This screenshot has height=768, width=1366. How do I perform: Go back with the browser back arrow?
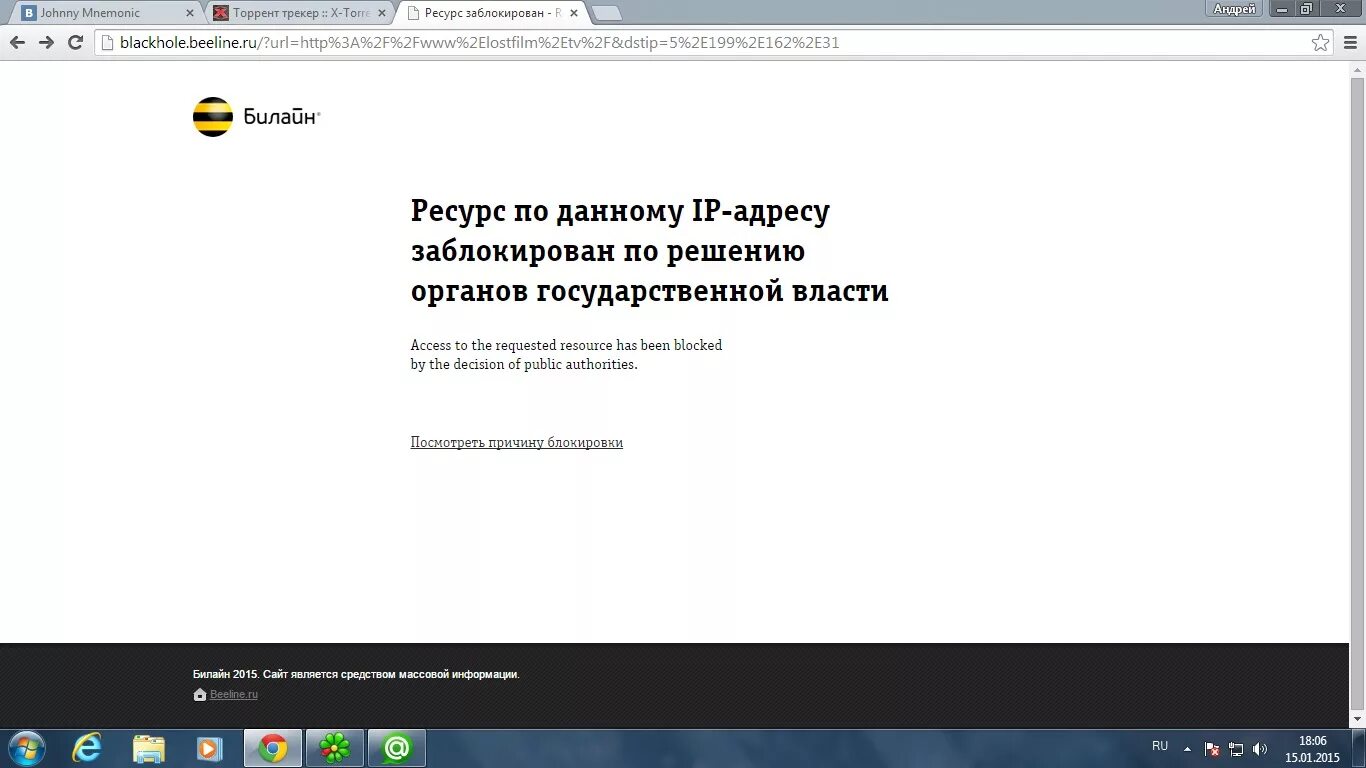17,42
